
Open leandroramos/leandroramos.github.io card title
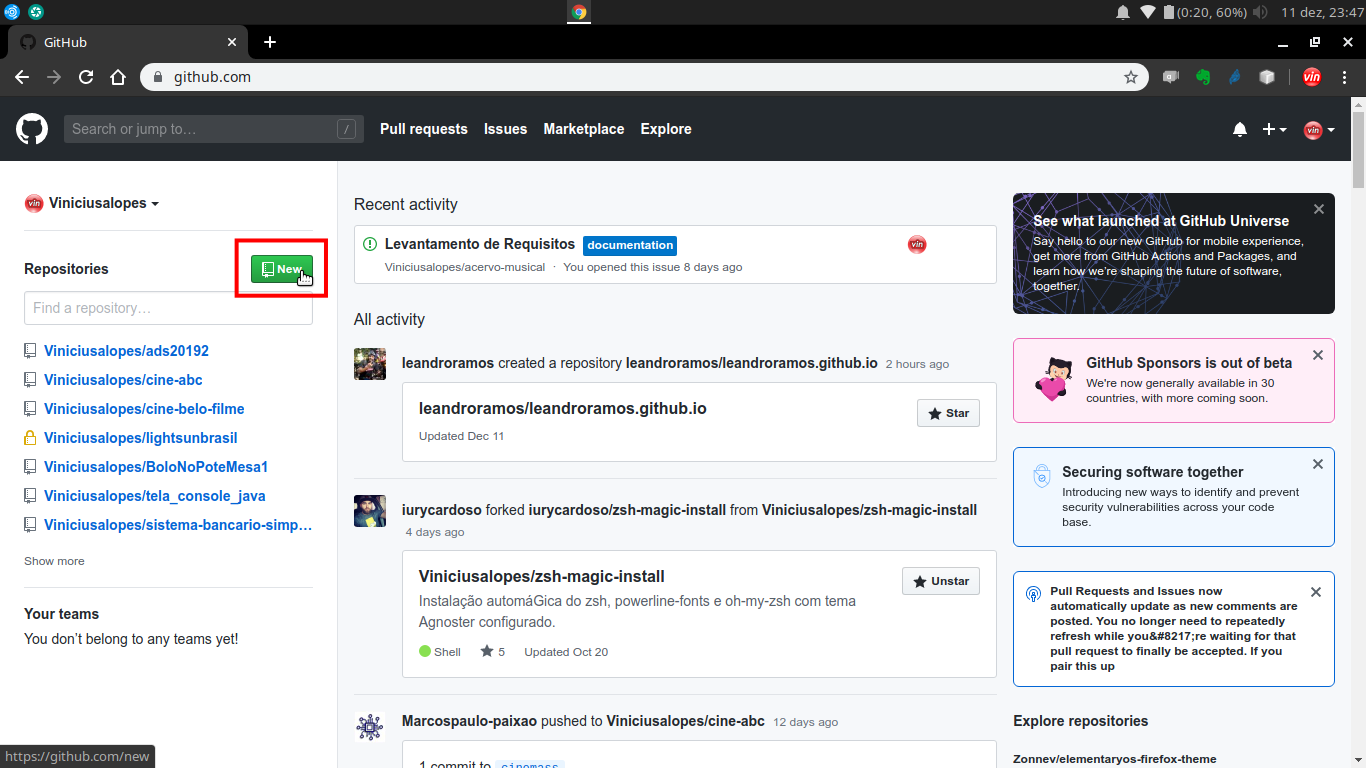coord(563,408)
